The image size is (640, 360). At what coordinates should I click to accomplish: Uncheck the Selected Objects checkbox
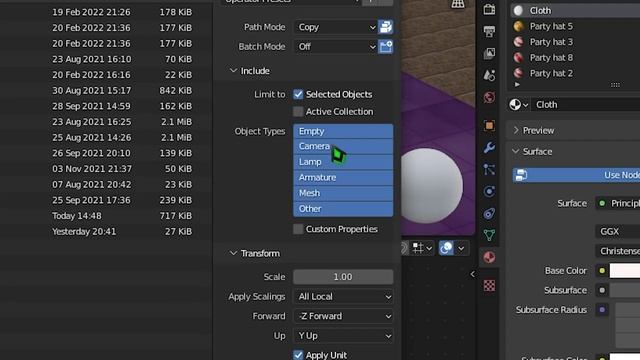(x=298, y=94)
